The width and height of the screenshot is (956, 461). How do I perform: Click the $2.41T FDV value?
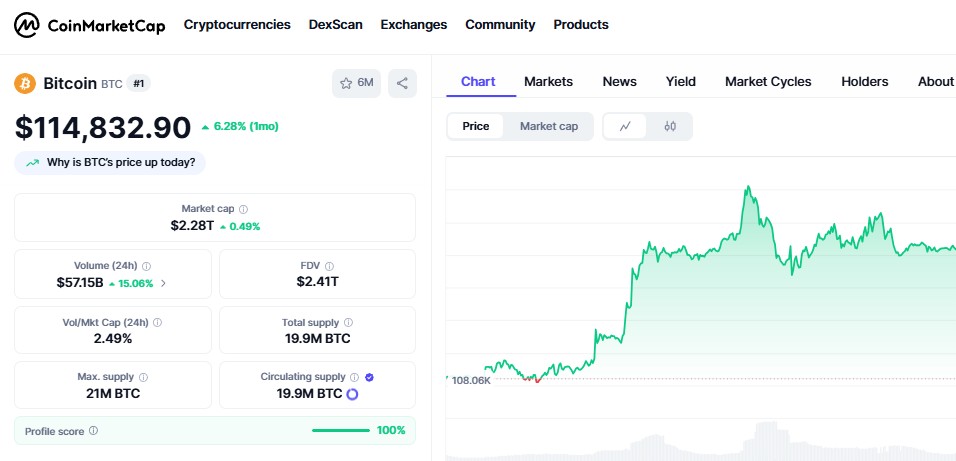[x=317, y=282]
